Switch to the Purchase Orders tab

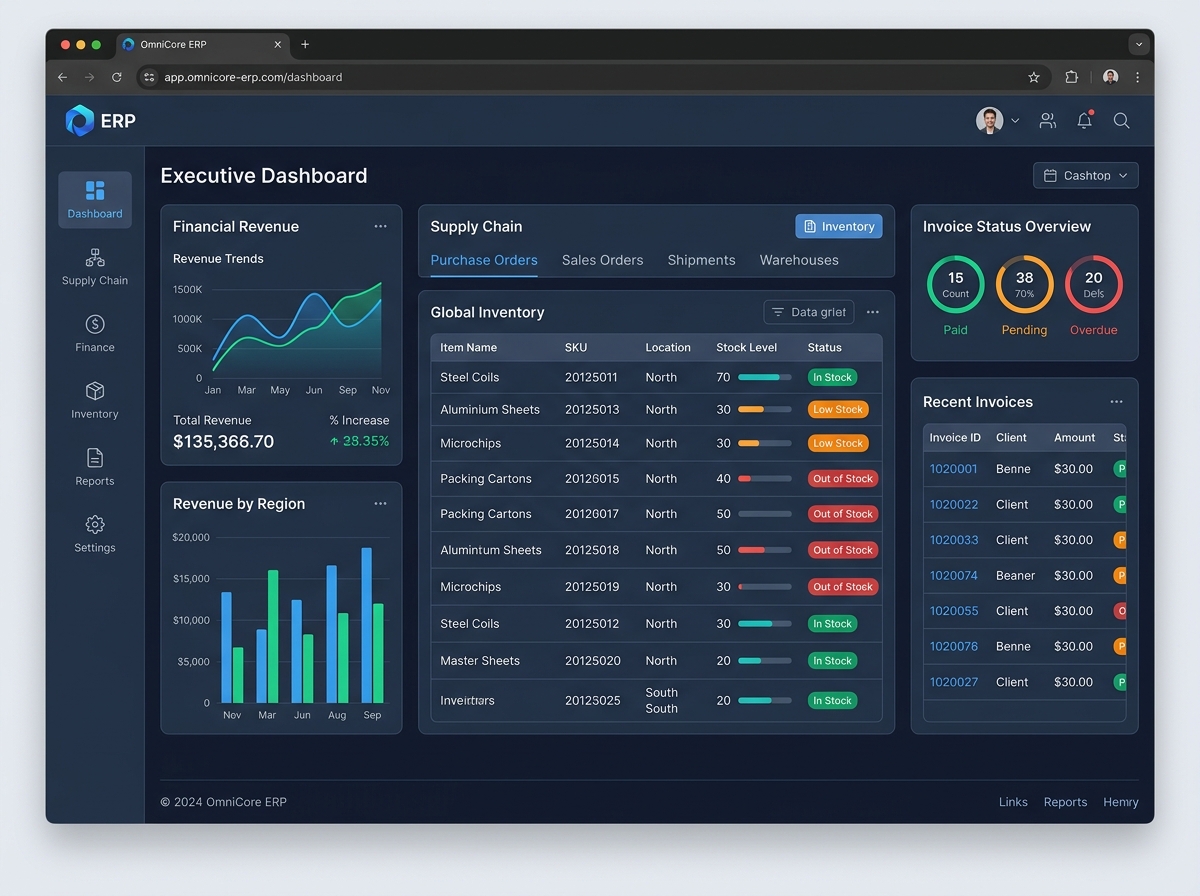pyautogui.click(x=484, y=260)
